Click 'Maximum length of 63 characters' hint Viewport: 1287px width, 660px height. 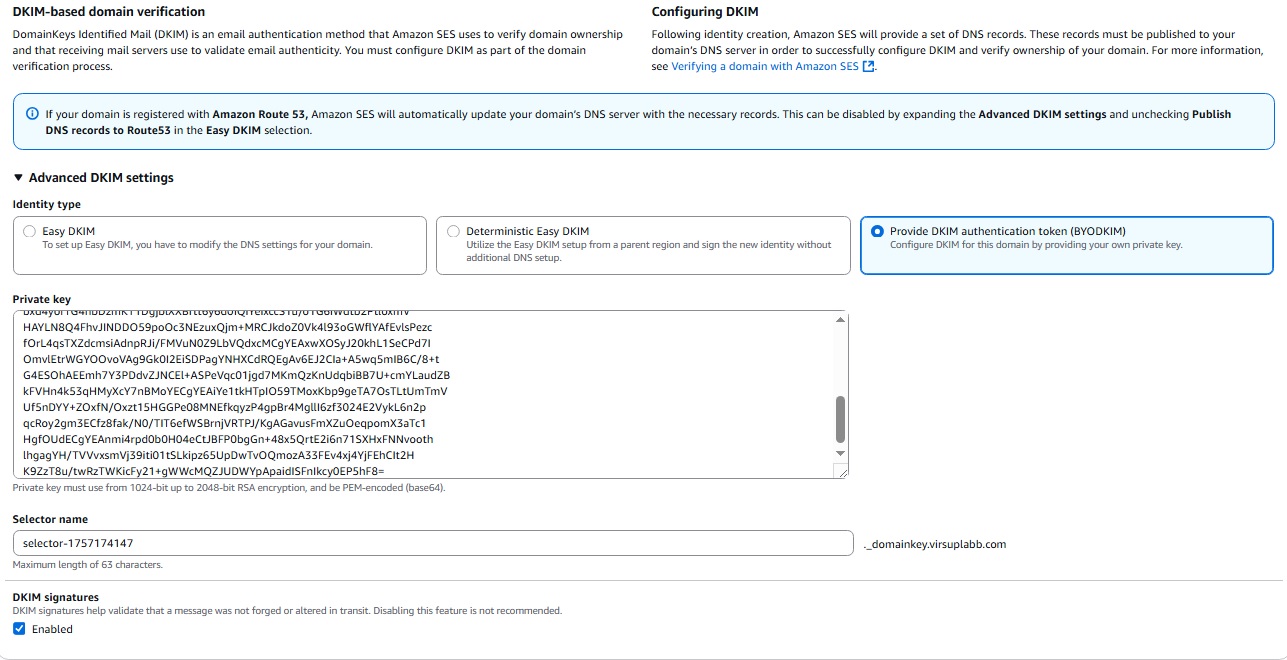click(88, 565)
